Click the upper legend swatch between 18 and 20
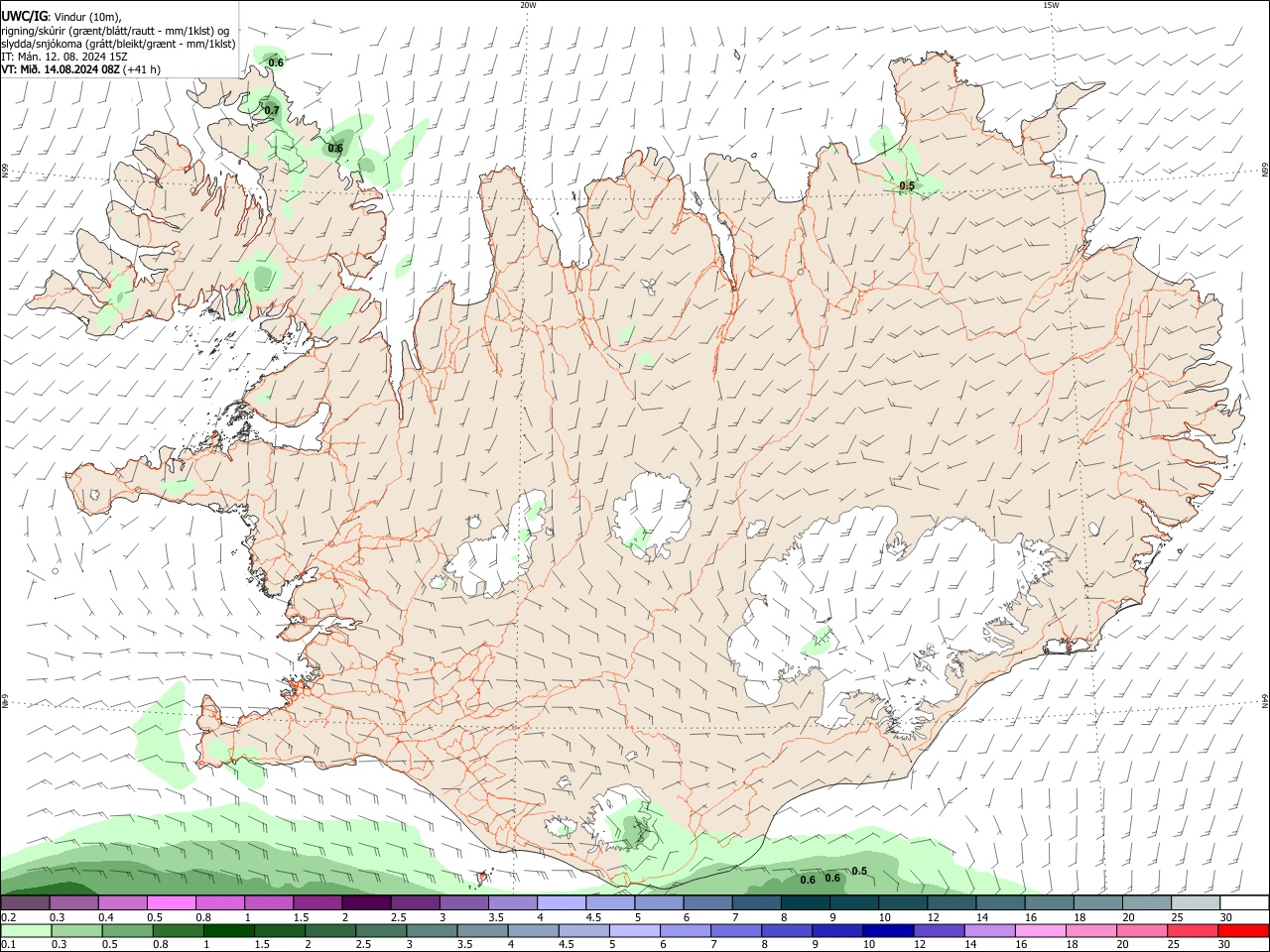The width and height of the screenshot is (1270, 952). [x=1097, y=902]
